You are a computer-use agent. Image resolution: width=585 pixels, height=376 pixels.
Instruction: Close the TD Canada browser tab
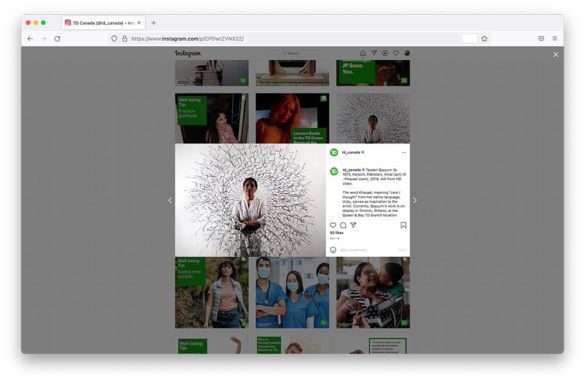click(139, 23)
